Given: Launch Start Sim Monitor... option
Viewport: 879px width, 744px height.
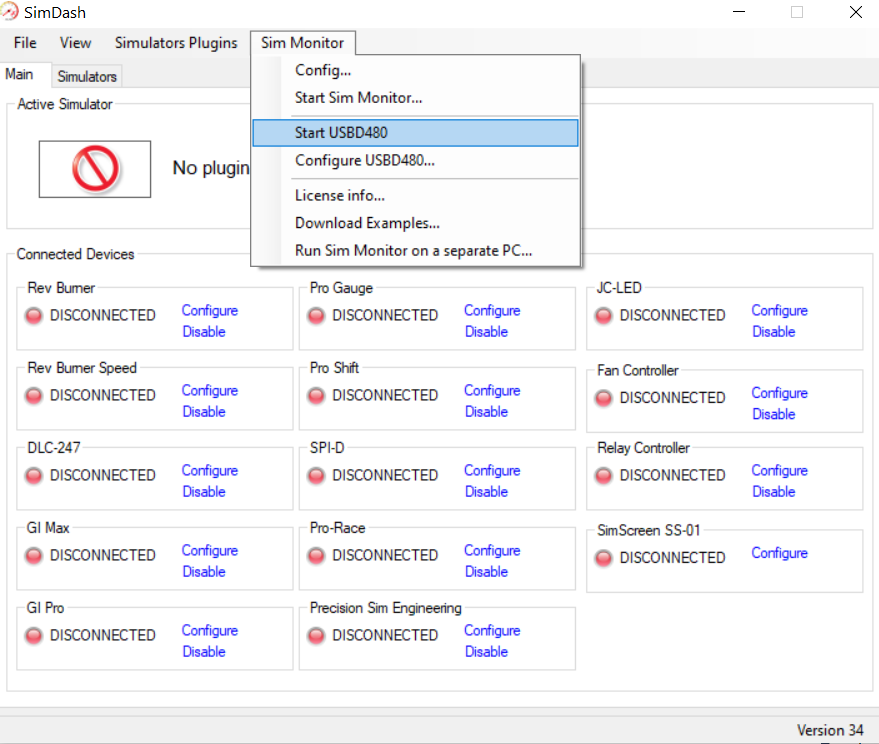Looking at the screenshot, I should coord(358,98).
